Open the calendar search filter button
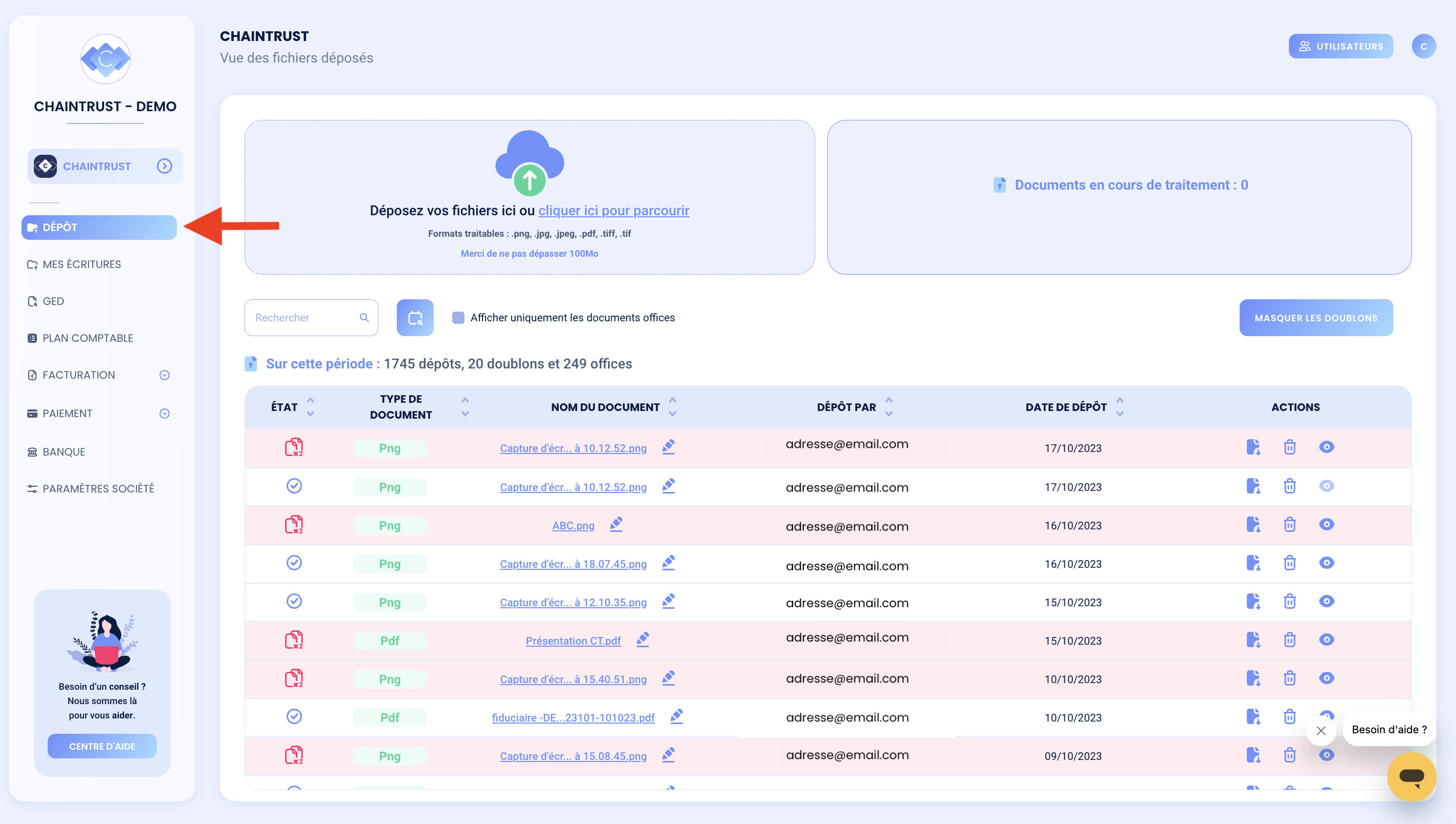Viewport: 1456px width, 824px height. (415, 318)
